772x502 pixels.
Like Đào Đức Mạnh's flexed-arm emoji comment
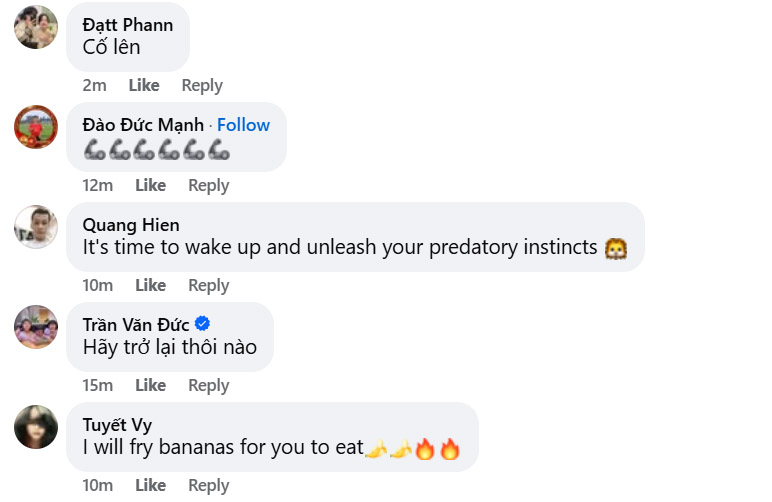(x=150, y=186)
